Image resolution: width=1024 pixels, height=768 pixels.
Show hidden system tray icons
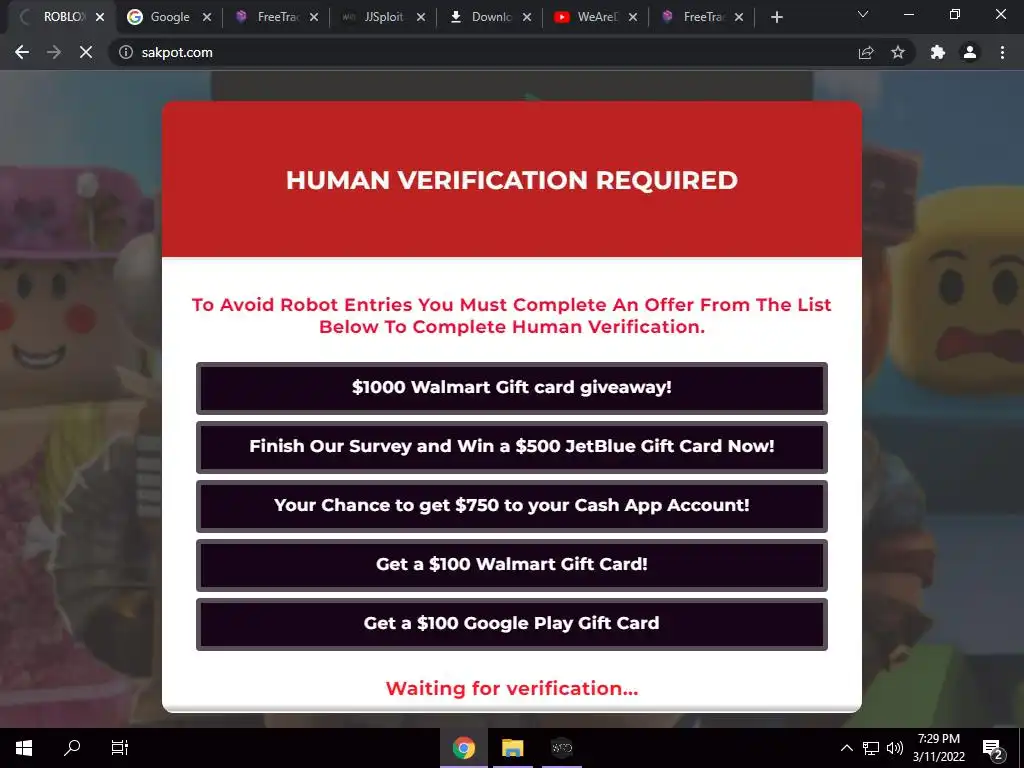tap(846, 748)
